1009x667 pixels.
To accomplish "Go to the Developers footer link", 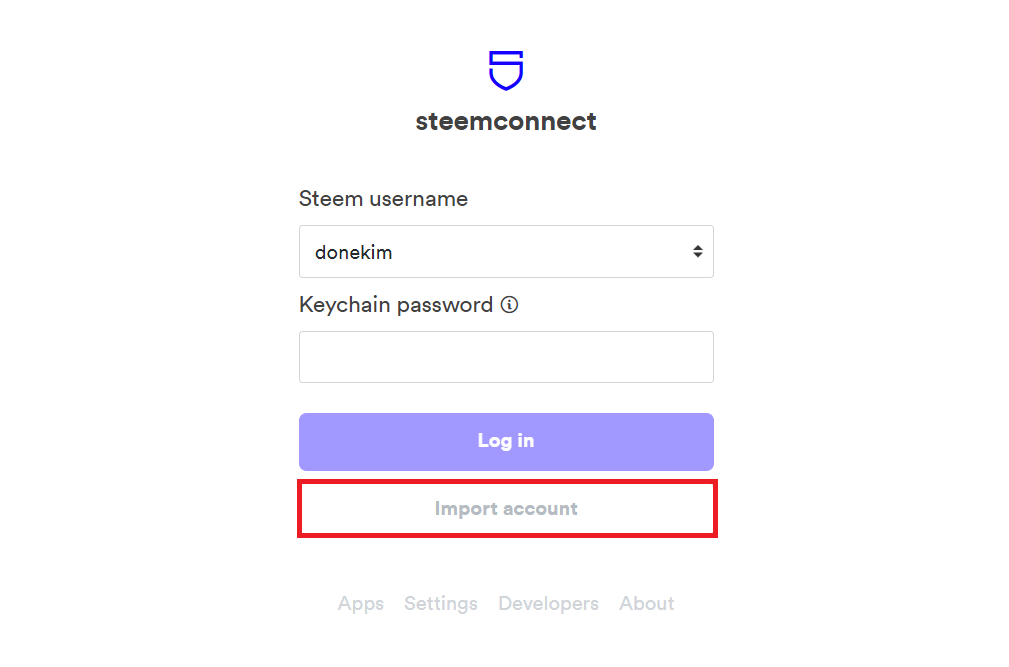I will [548, 604].
